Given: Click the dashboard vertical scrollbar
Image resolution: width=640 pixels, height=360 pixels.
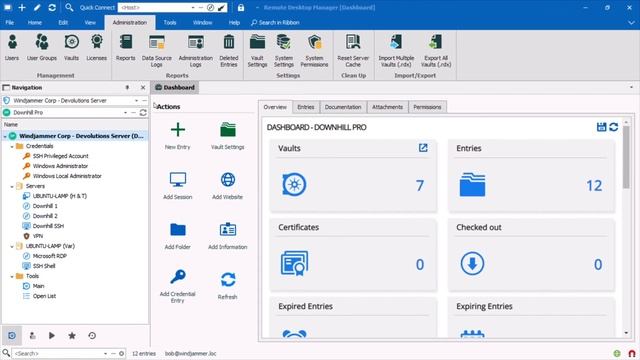Looking at the screenshot, I should tap(627, 157).
